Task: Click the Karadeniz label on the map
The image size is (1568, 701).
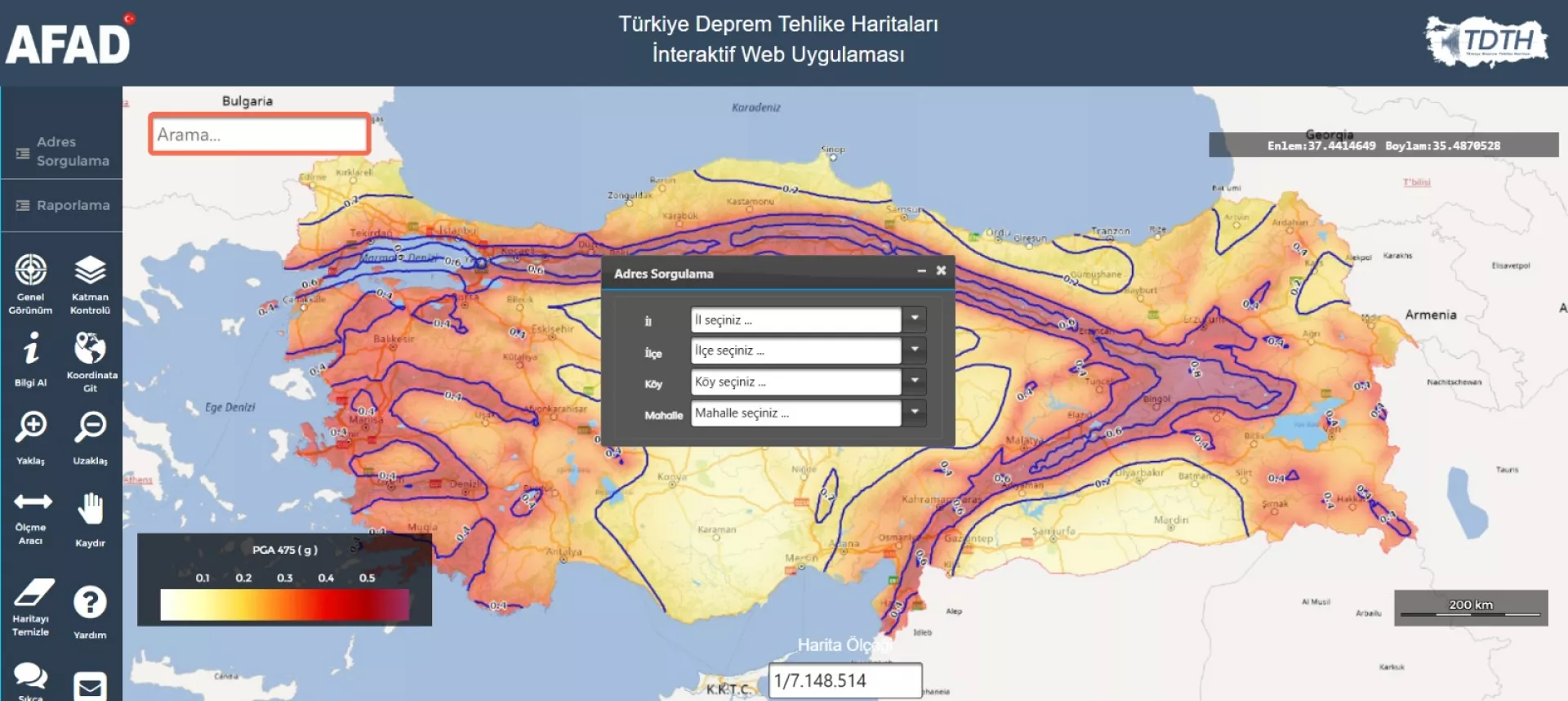Action: tap(756, 107)
